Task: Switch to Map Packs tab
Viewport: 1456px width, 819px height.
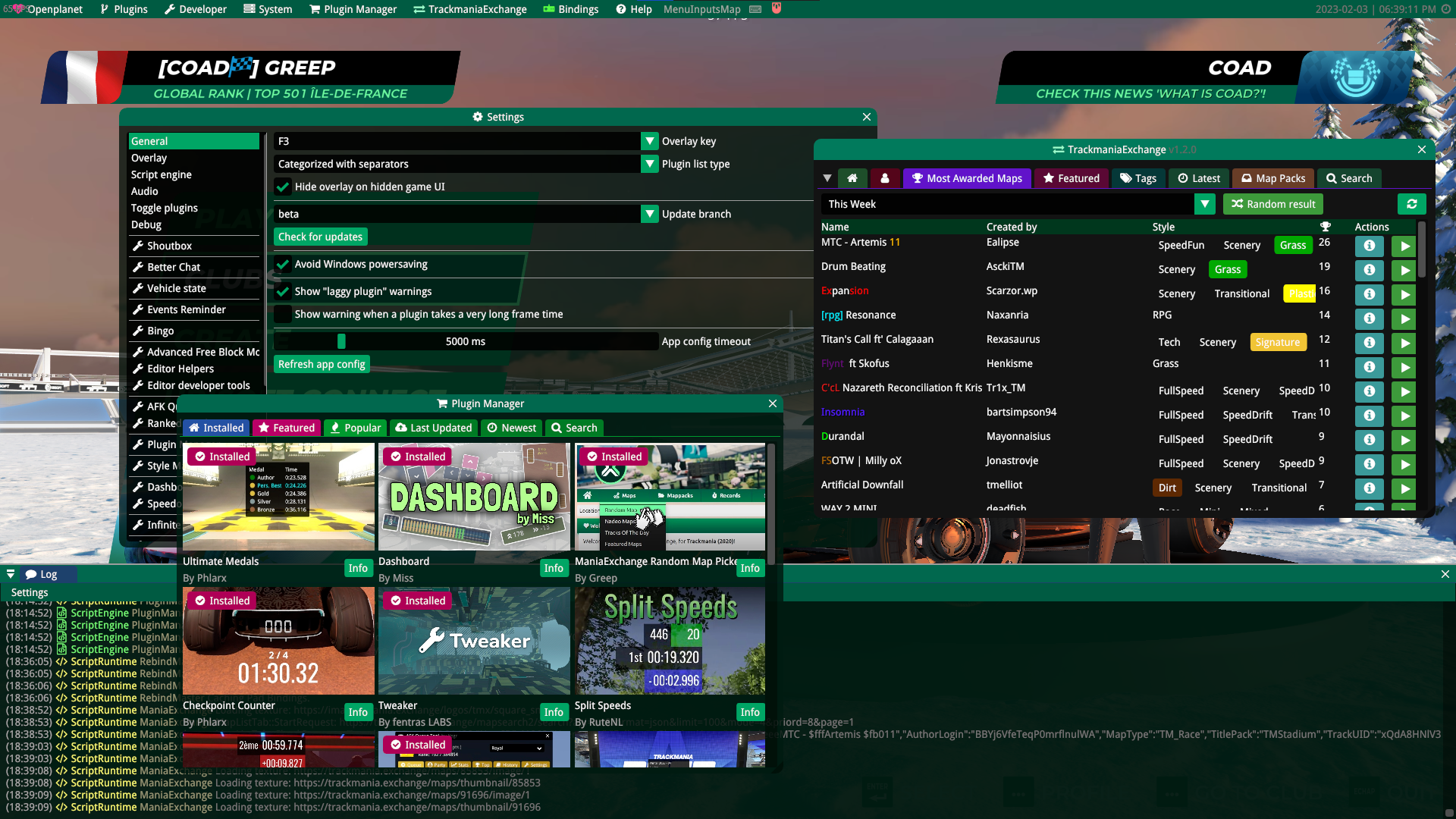Action: click(x=1273, y=178)
